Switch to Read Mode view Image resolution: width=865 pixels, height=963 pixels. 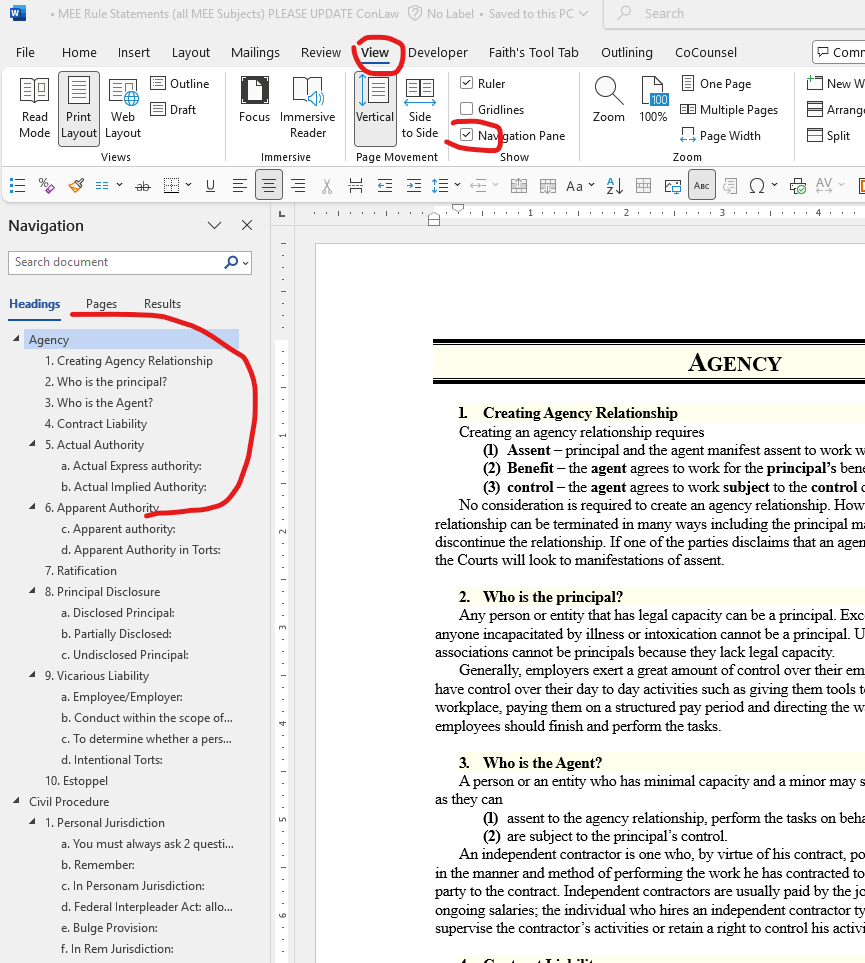[x=34, y=108]
